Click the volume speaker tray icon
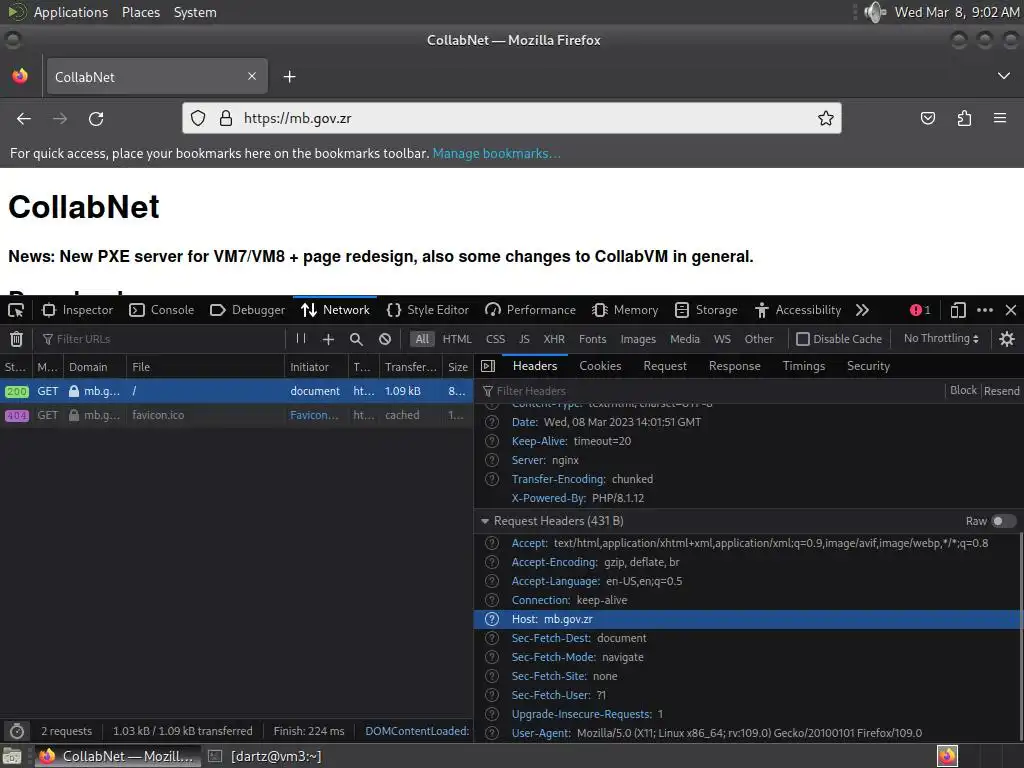Screen dimensions: 1024x768 [x=875, y=12]
